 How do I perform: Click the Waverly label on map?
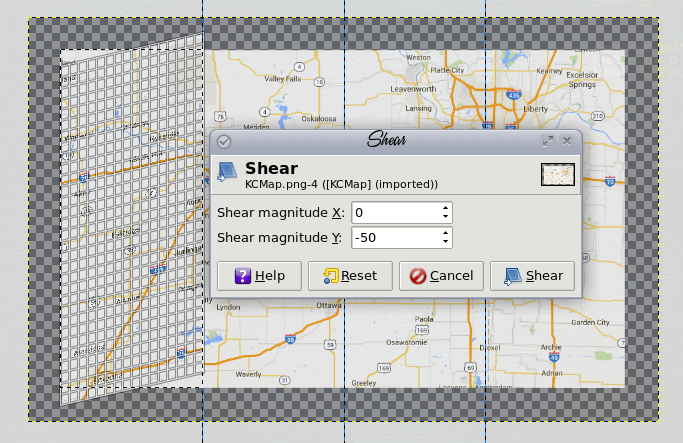point(248,374)
